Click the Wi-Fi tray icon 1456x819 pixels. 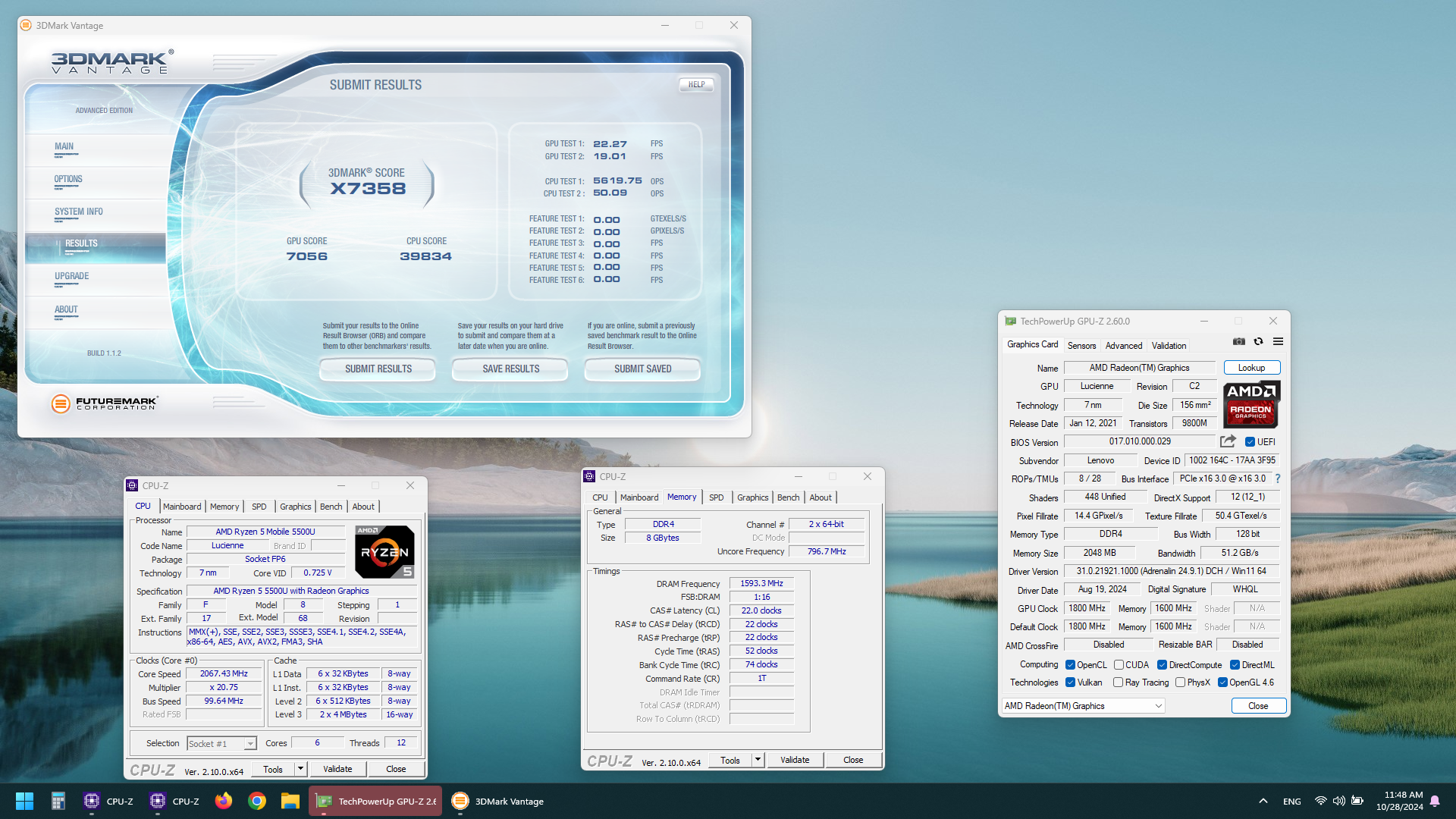(x=1320, y=801)
